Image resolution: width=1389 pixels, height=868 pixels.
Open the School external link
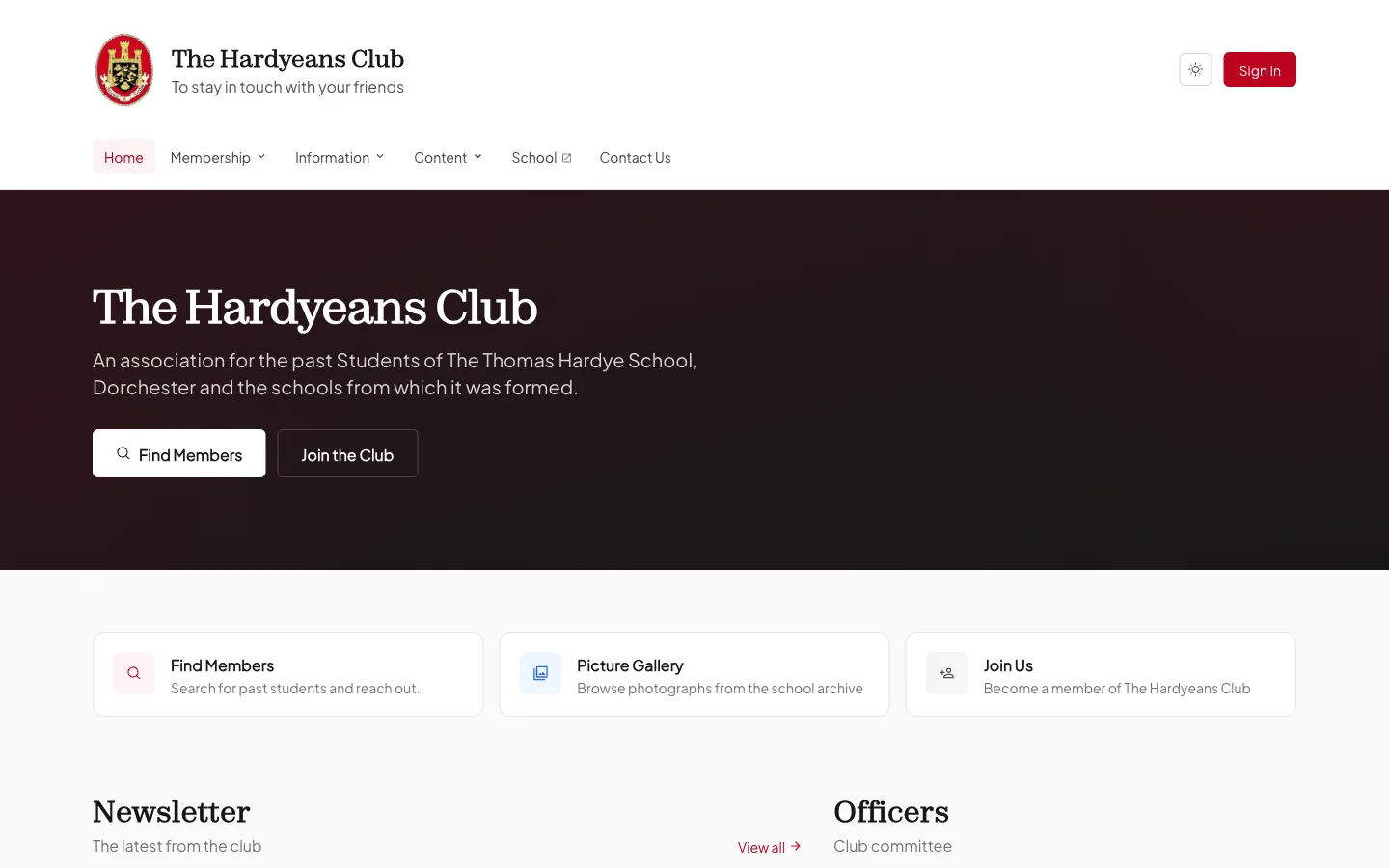[541, 157]
